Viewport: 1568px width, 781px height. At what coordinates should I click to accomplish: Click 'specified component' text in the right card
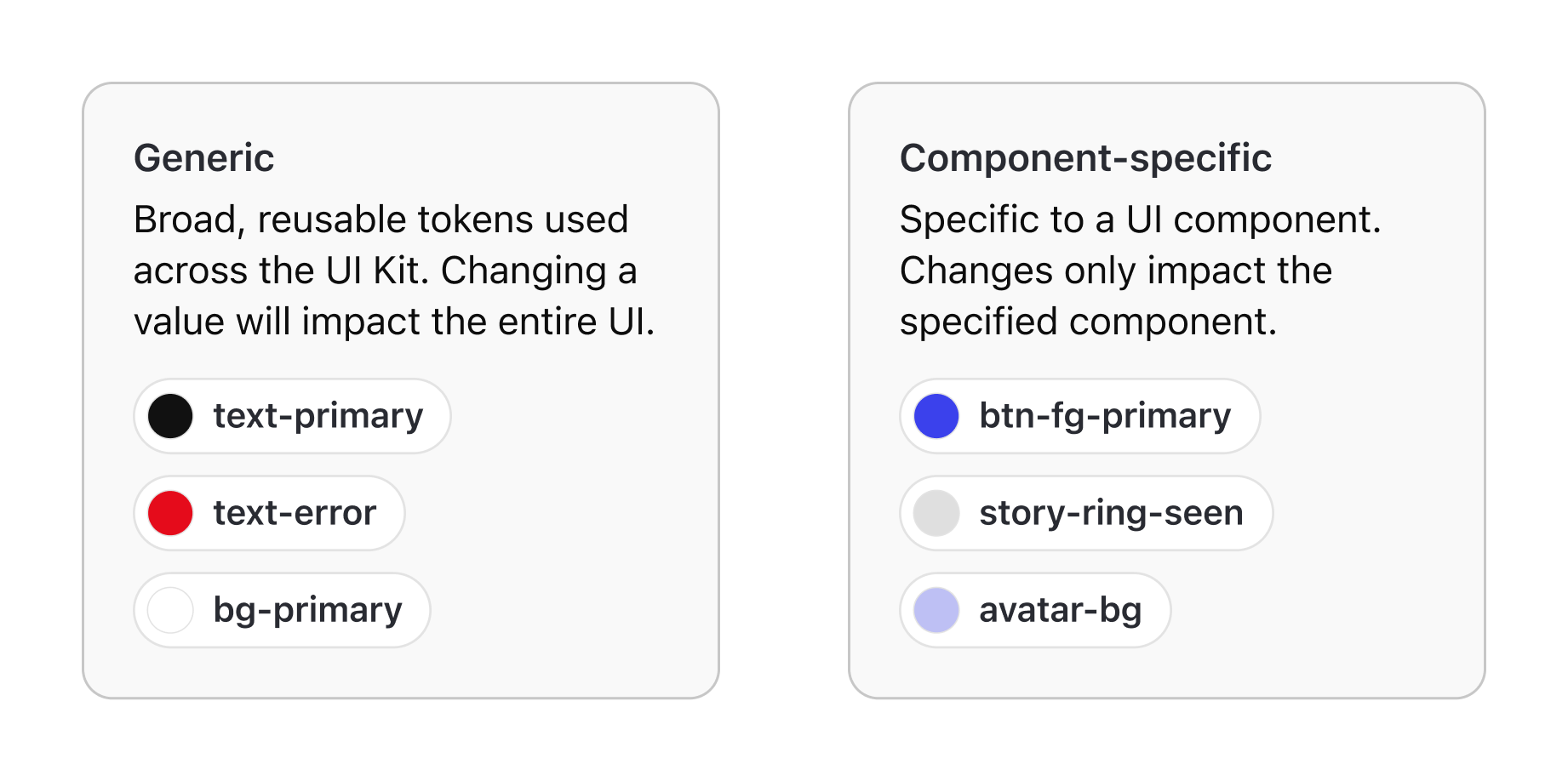coord(1087,322)
